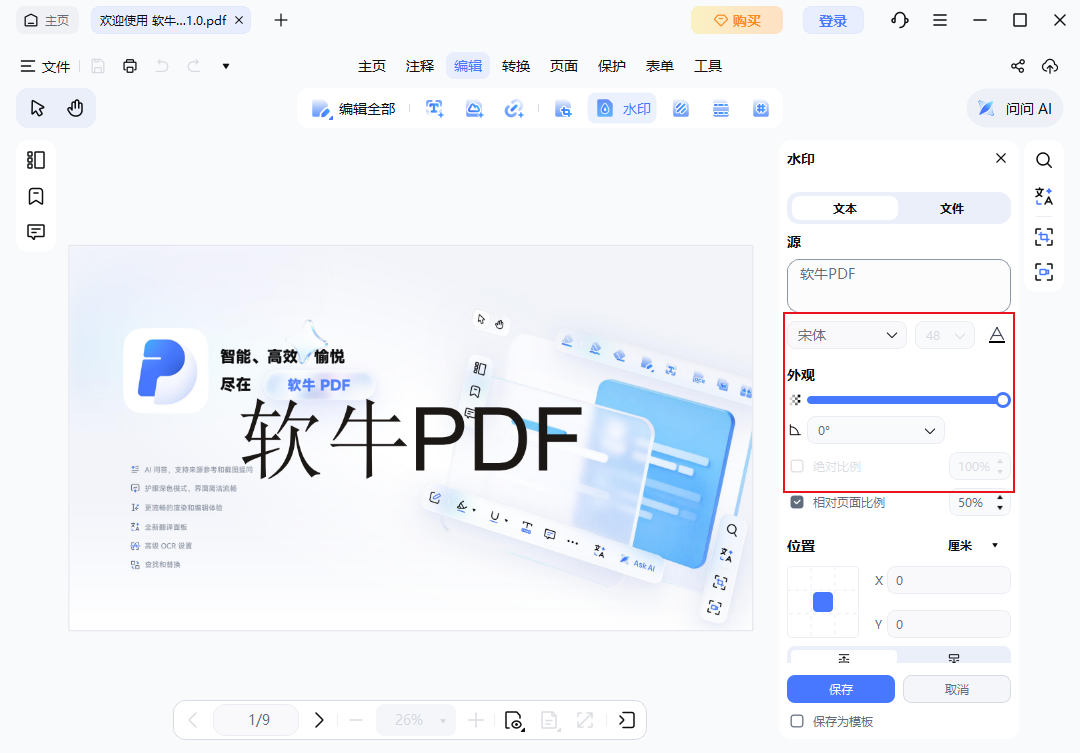This screenshot has width=1080, height=753.
Task: Click the Header and Footer icon
Action: click(x=720, y=109)
